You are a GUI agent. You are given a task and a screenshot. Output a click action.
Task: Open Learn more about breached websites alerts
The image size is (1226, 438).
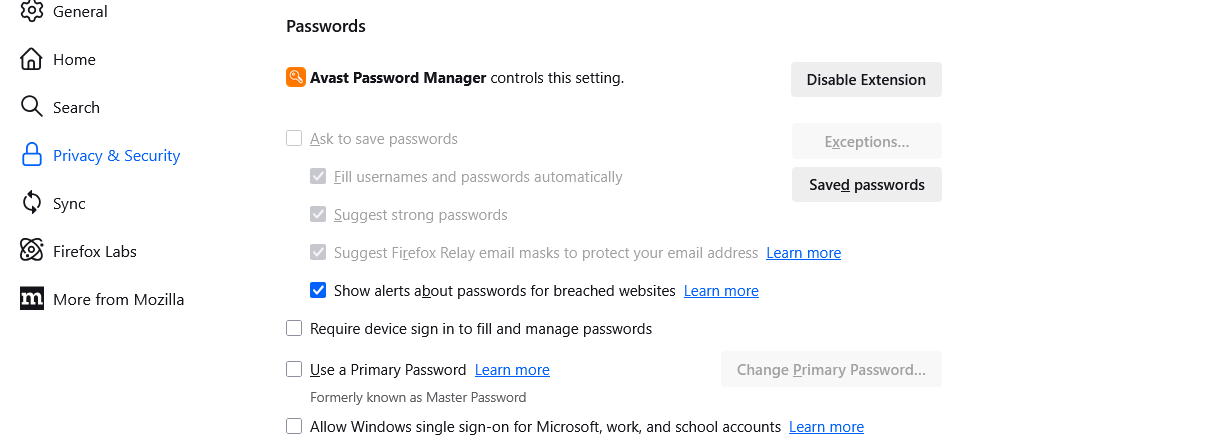pyautogui.click(x=721, y=291)
